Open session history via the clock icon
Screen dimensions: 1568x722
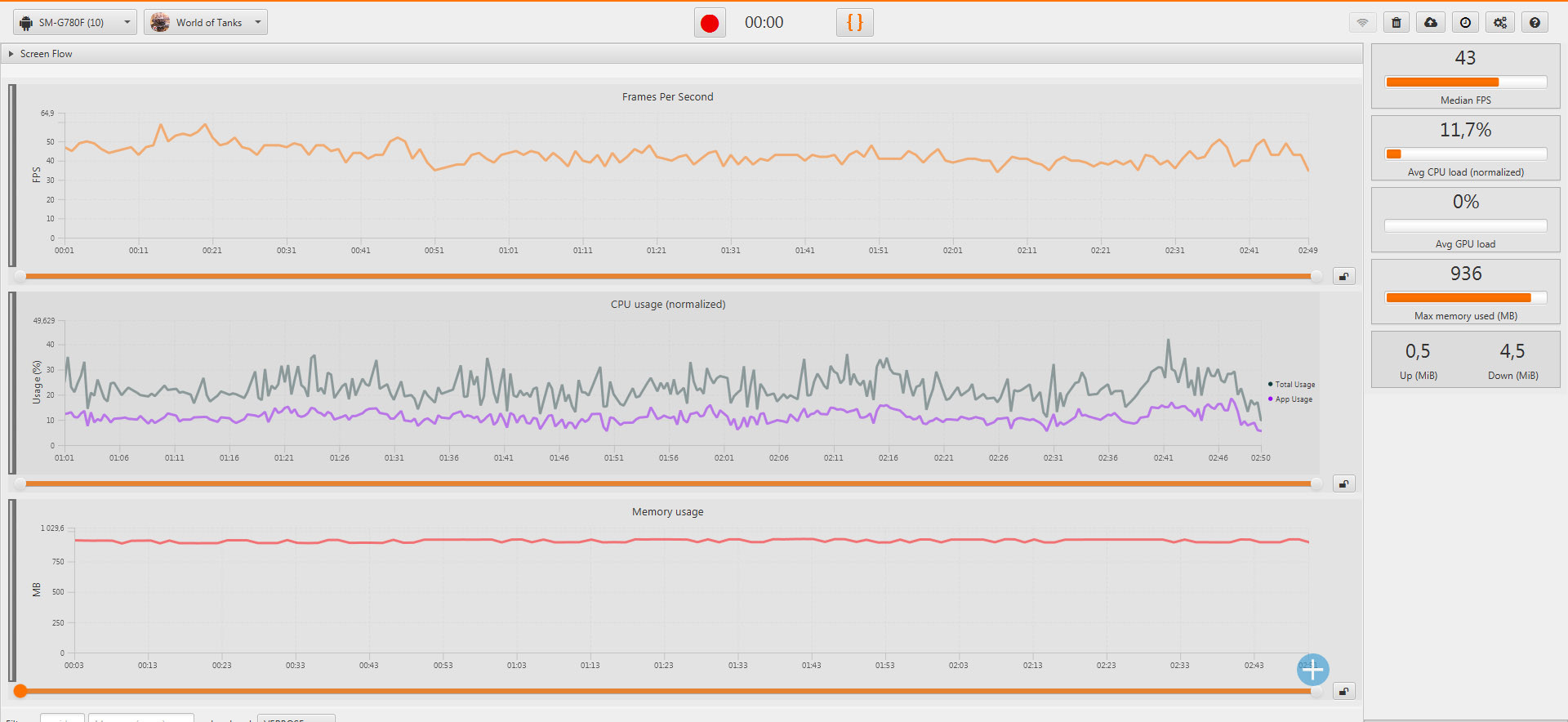tap(1465, 23)
